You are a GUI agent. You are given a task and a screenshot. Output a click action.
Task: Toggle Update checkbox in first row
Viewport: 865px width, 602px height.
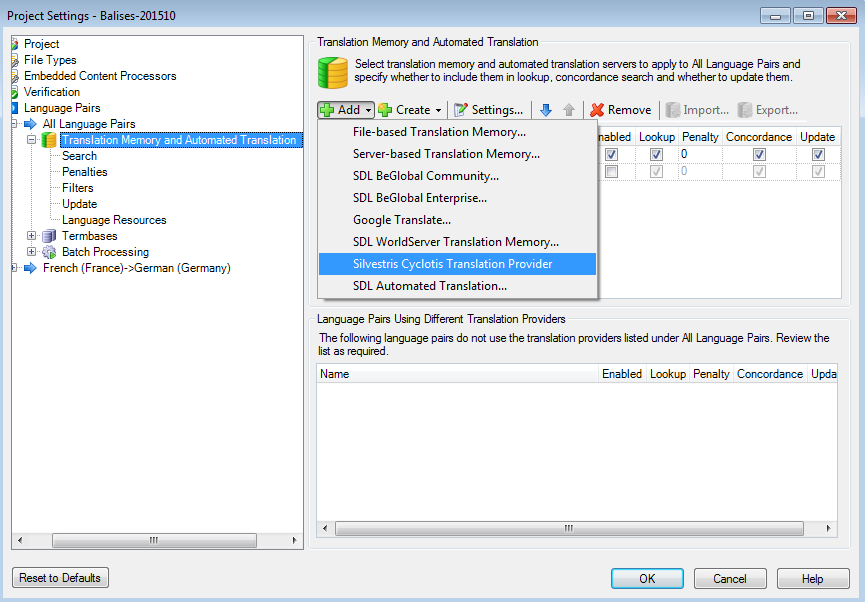click(x=818, y=155)
